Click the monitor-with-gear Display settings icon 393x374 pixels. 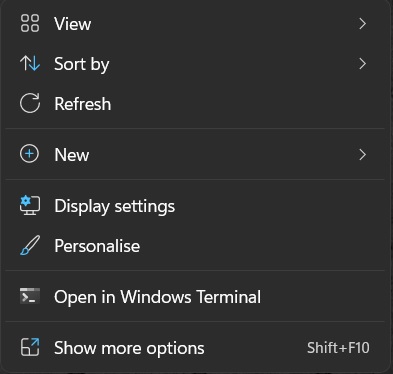click(x=30, y=205)
